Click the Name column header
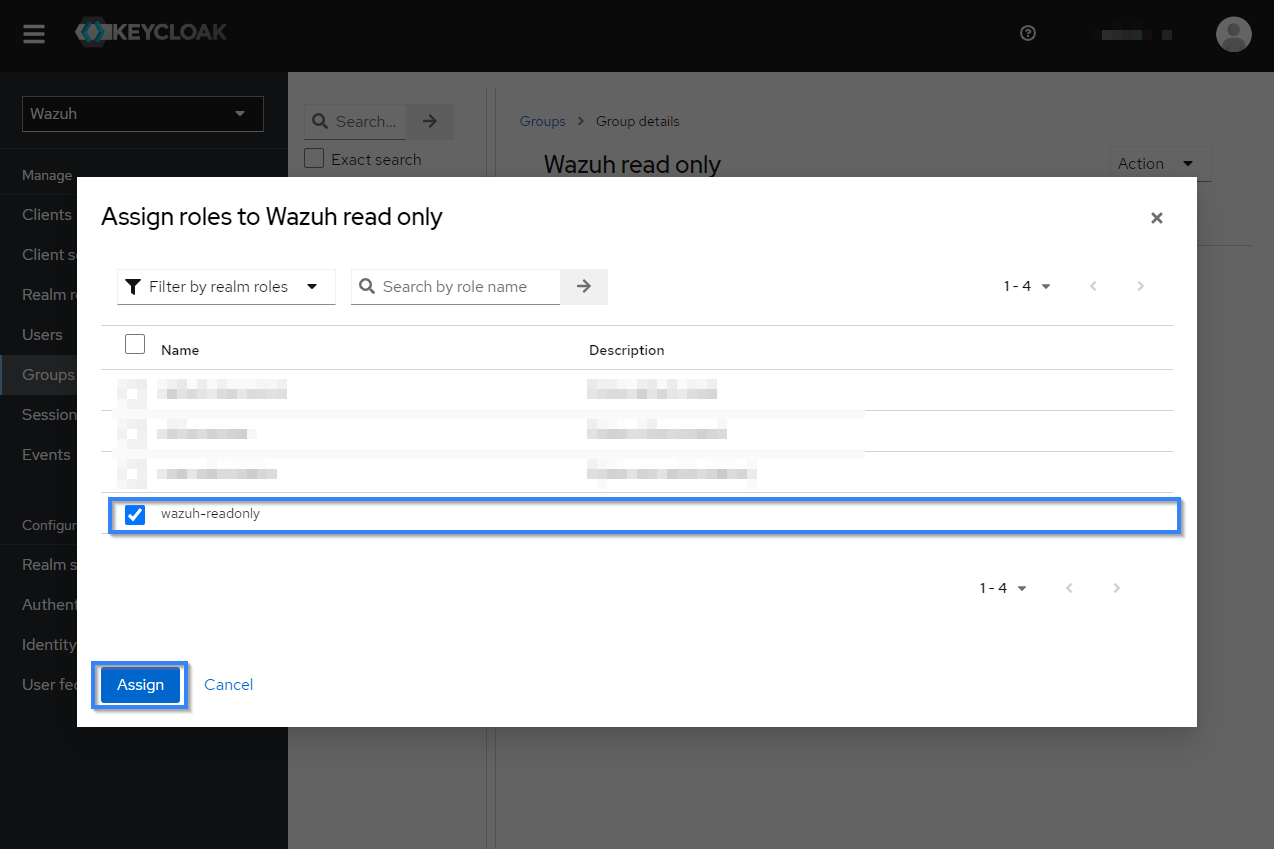1274x849 pixels. click(180, 350)
